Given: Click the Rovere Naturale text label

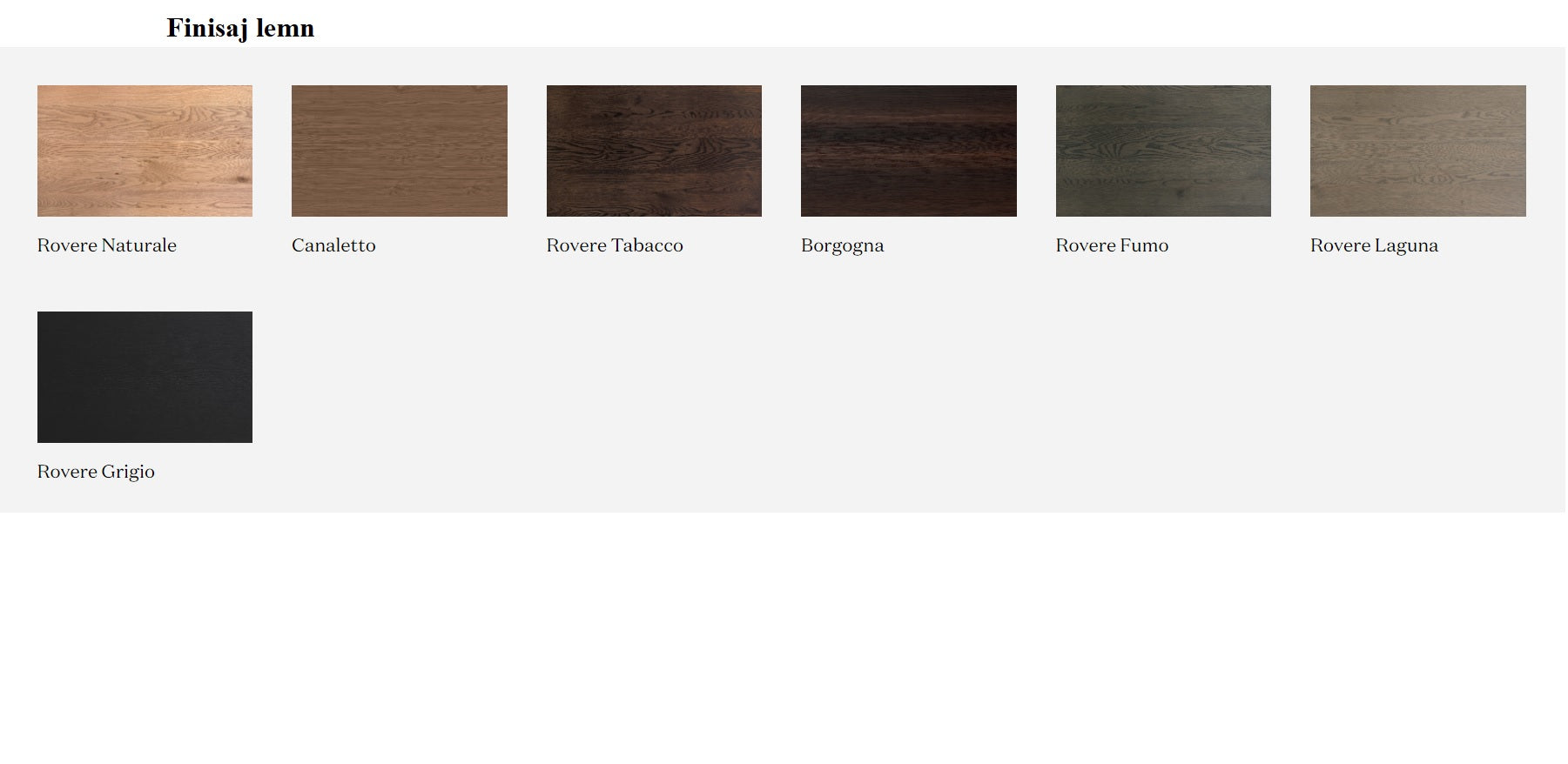Looking at the screenshot, I should click(x=106, y=245).
